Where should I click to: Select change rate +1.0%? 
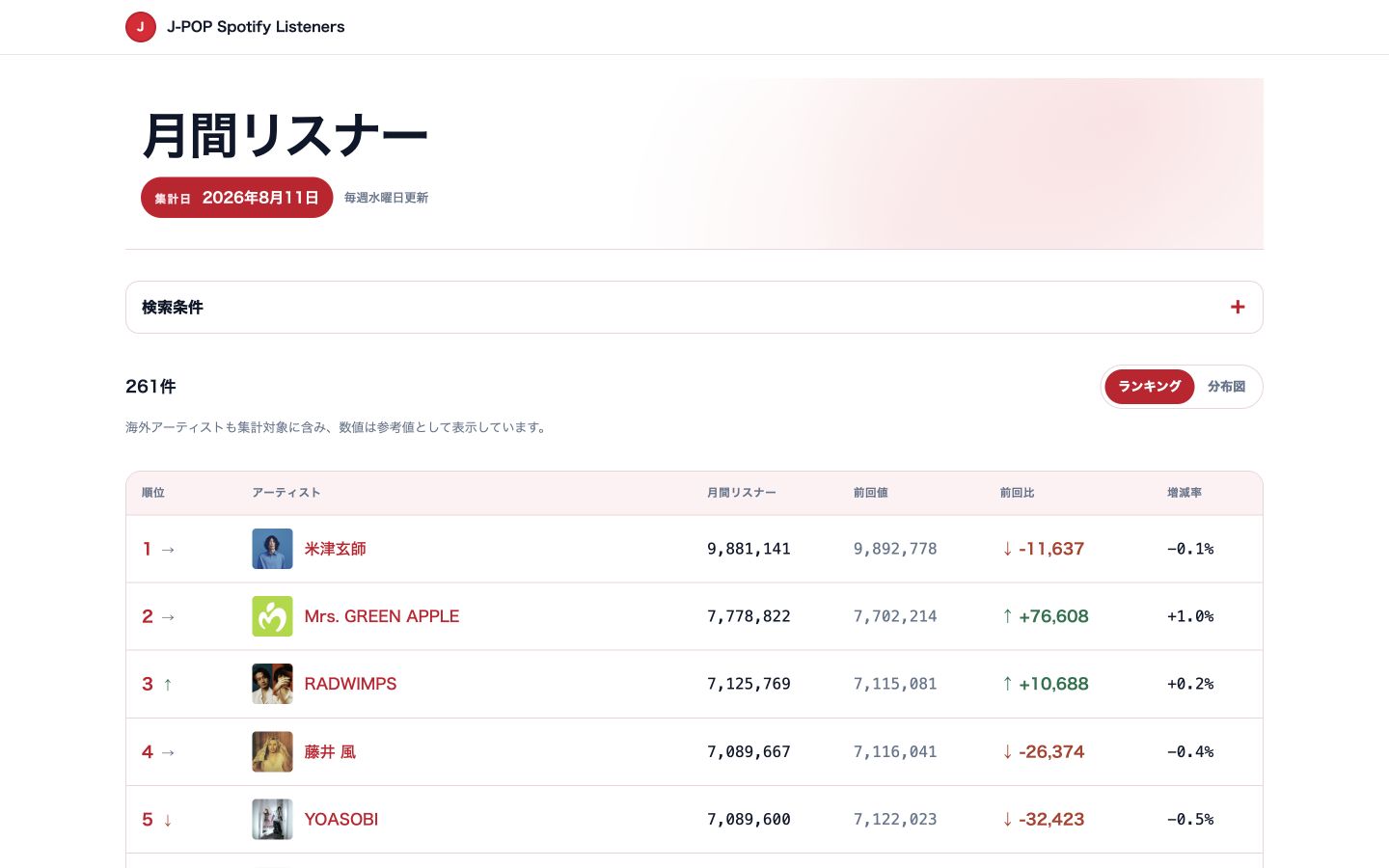[1190, 616]
